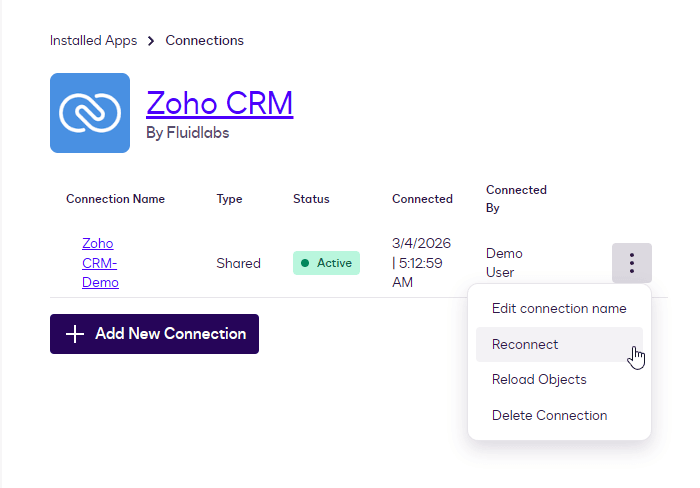Select Reload Objects menu option
Screen dimensions: 700x488
pyautogui.click(x=539, y=379)
